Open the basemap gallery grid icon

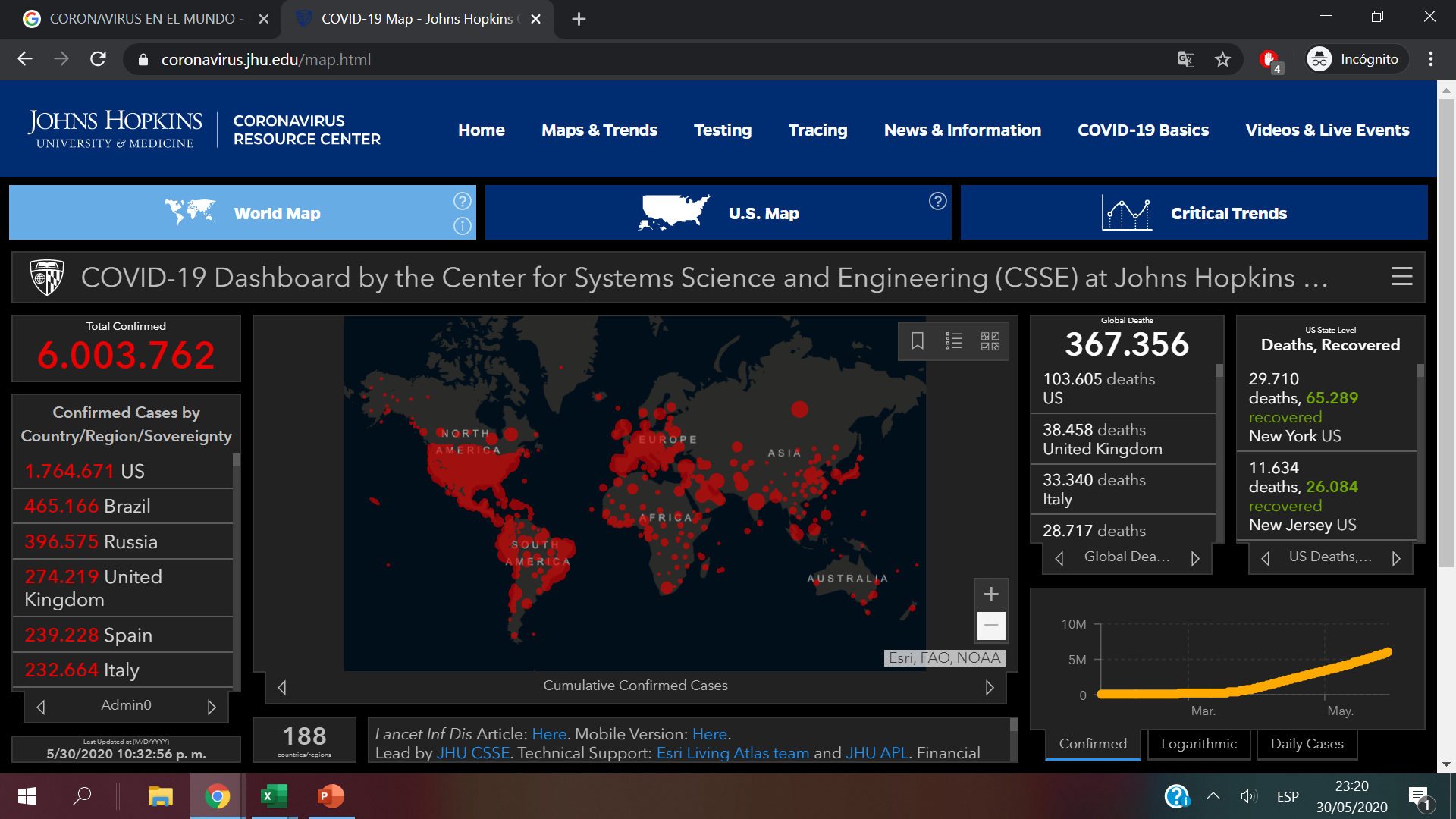(x=990, y=341)
